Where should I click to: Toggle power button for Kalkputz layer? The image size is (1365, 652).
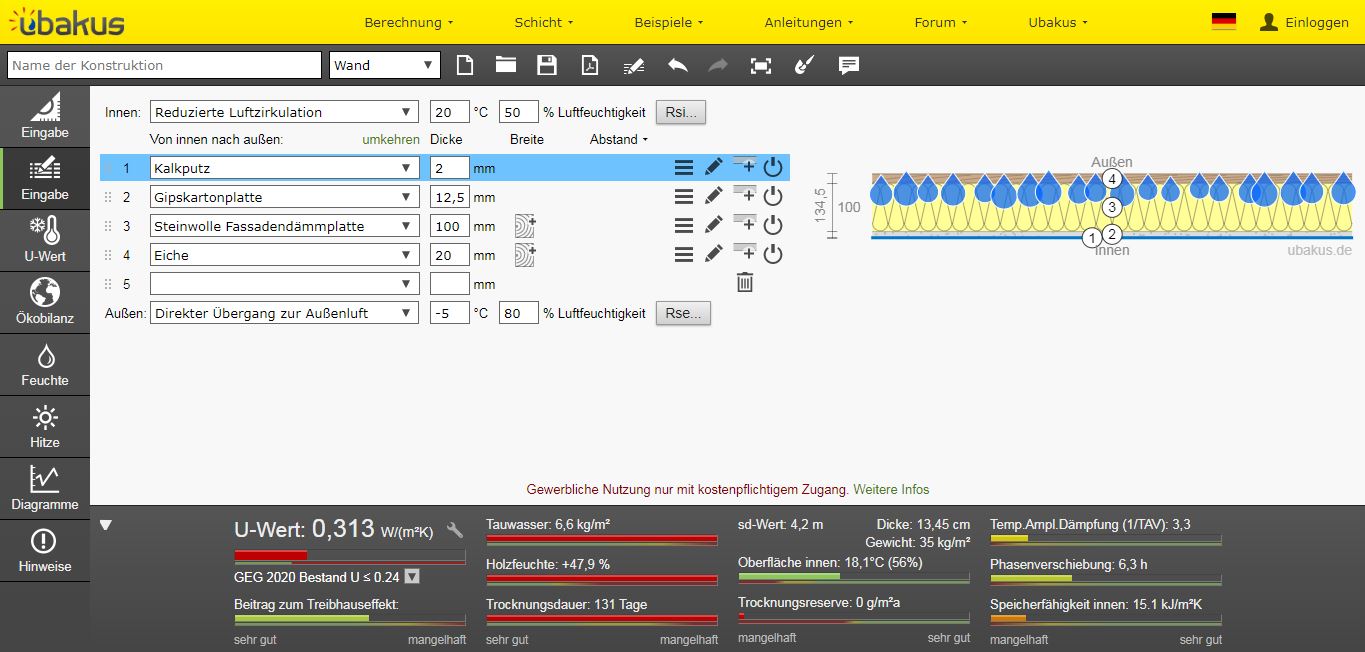point(772,168)
